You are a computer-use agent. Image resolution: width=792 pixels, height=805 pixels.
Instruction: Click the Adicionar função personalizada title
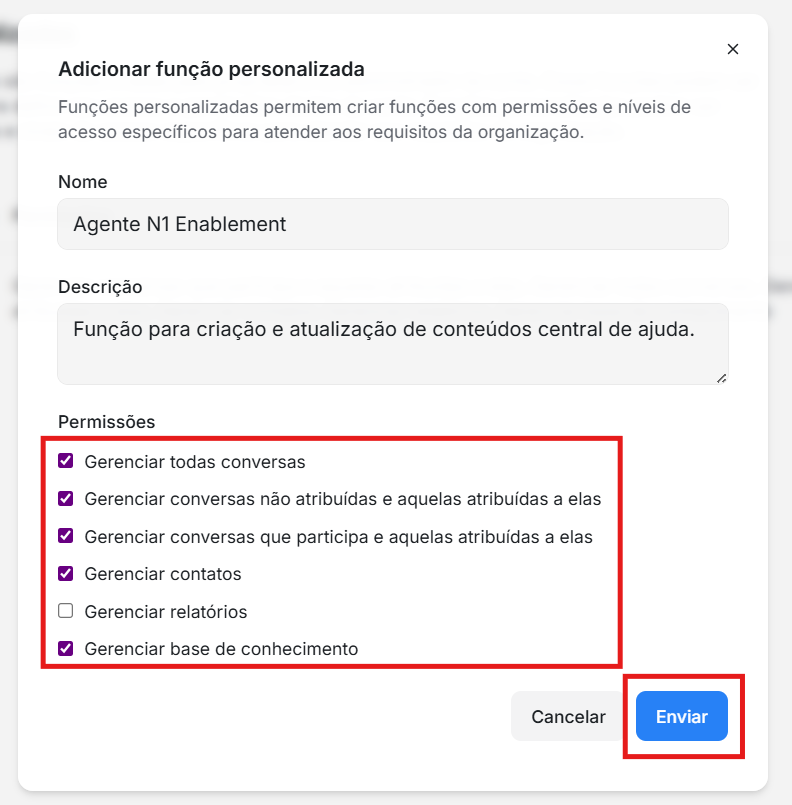[211, 69]
